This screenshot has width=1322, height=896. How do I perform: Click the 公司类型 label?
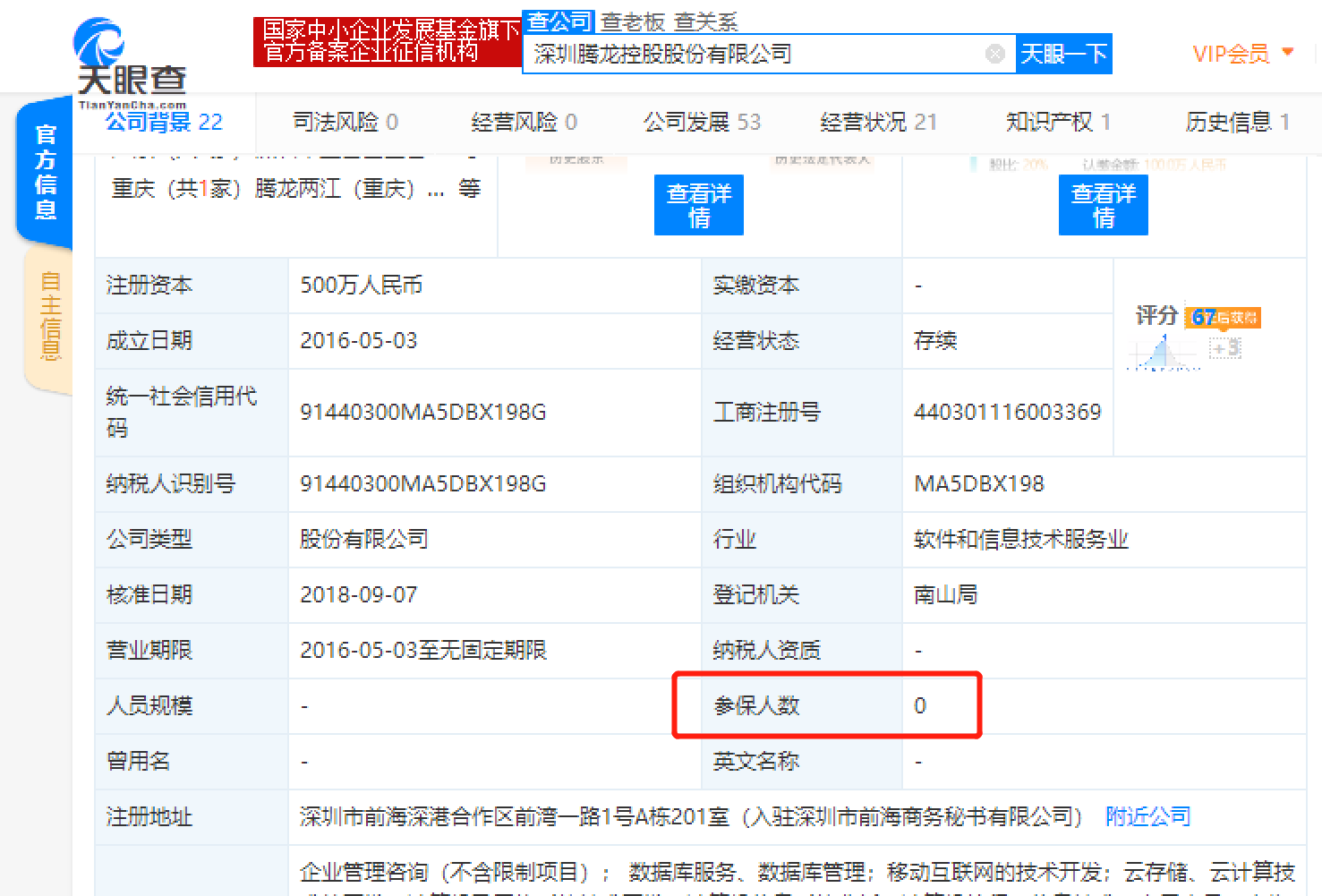149,539
